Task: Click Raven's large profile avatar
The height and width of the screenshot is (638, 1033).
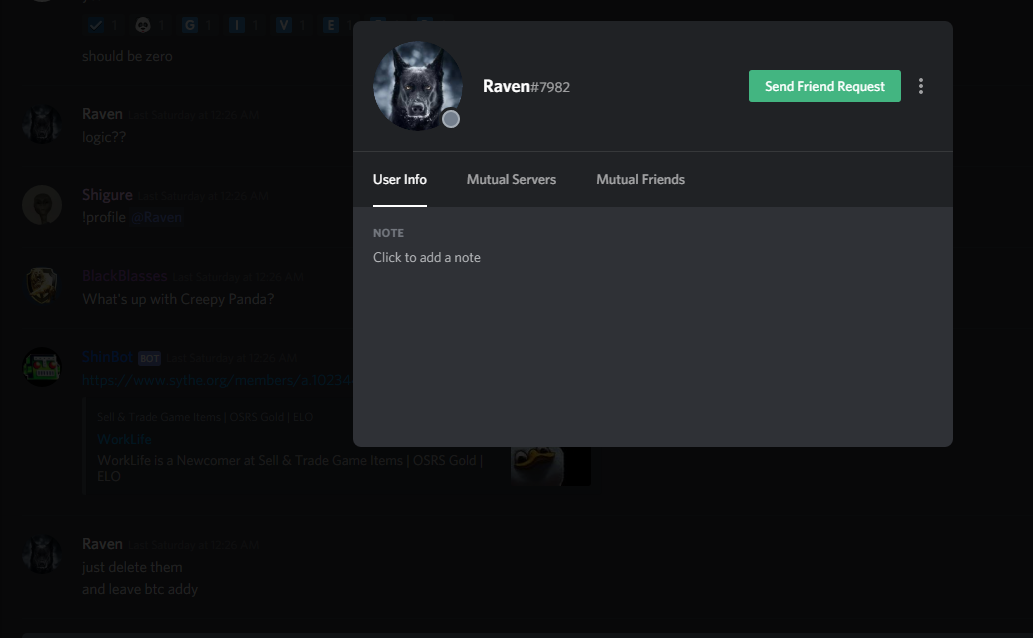Action: click(x=418, y=86)
